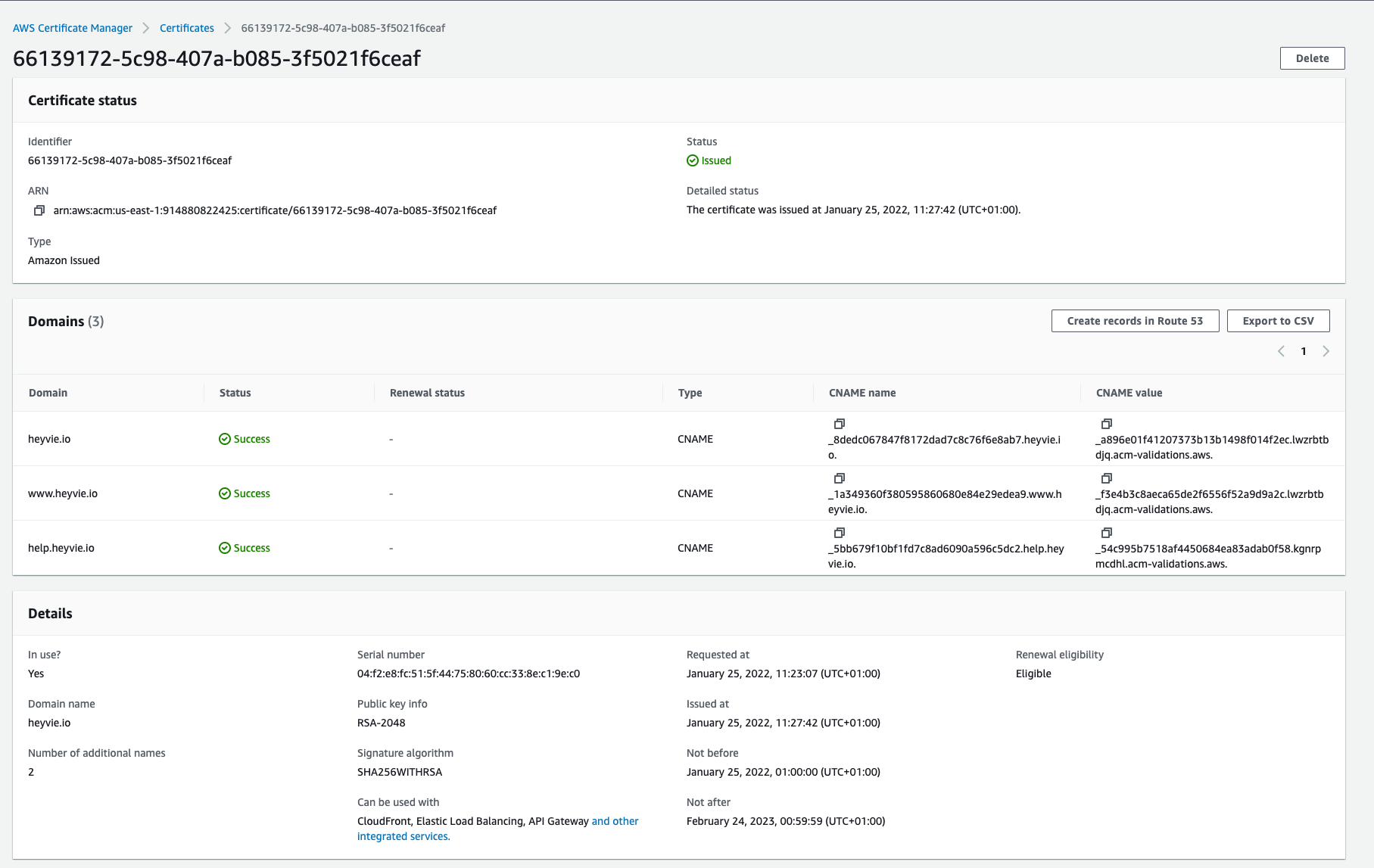
Task: Click the breadcrumb certificate ID text
Action: coord(343,28)
